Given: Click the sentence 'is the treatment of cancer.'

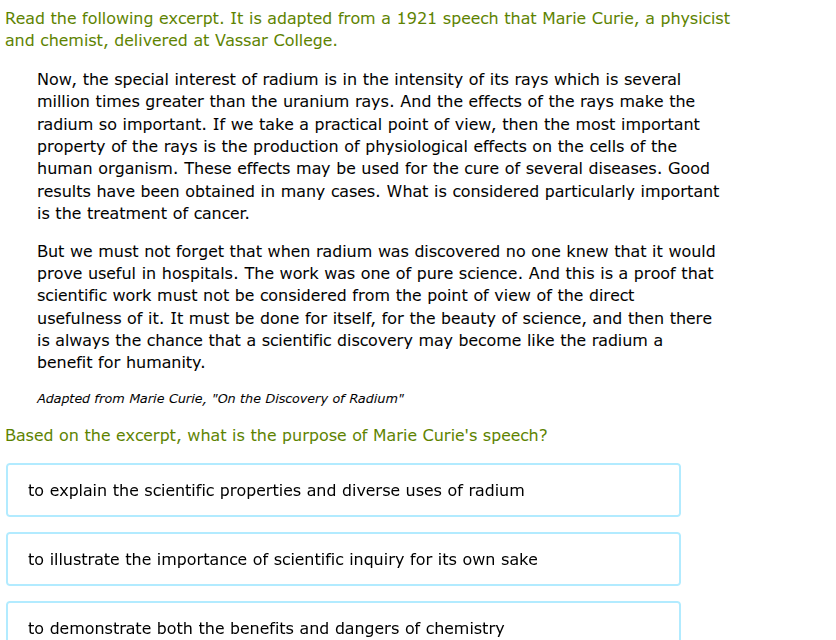Looking at the screenshot, I should 143,213.
